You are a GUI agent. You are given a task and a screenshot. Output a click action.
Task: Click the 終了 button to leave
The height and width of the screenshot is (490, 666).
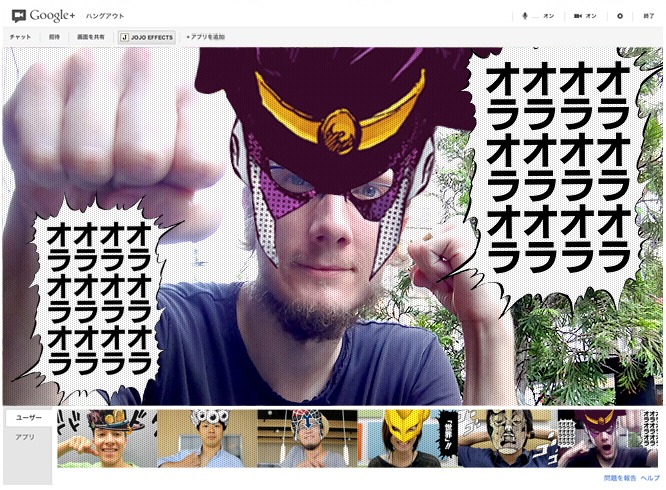point(649,16)
